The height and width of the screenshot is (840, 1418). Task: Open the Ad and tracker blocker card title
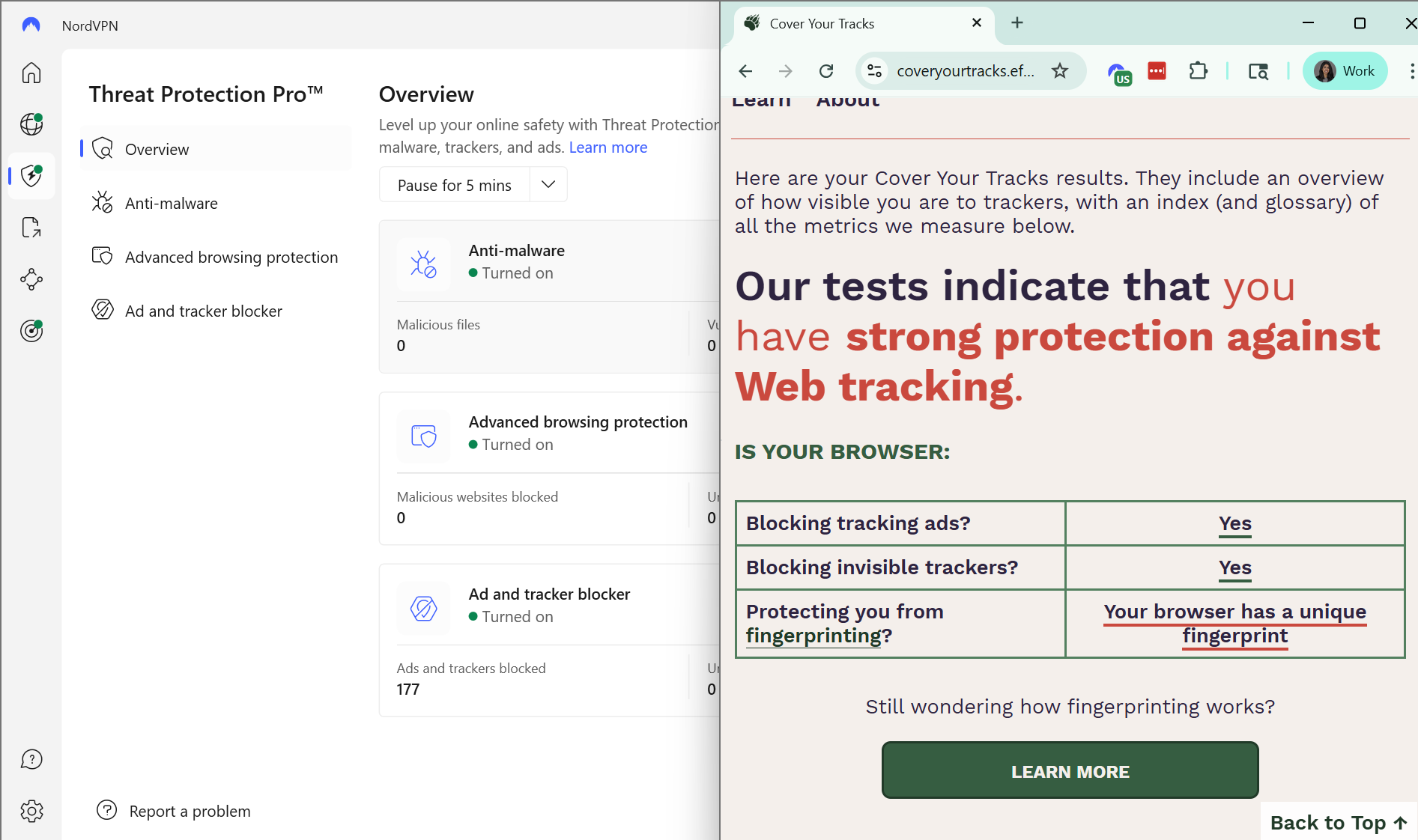click(x=549, y=594)
